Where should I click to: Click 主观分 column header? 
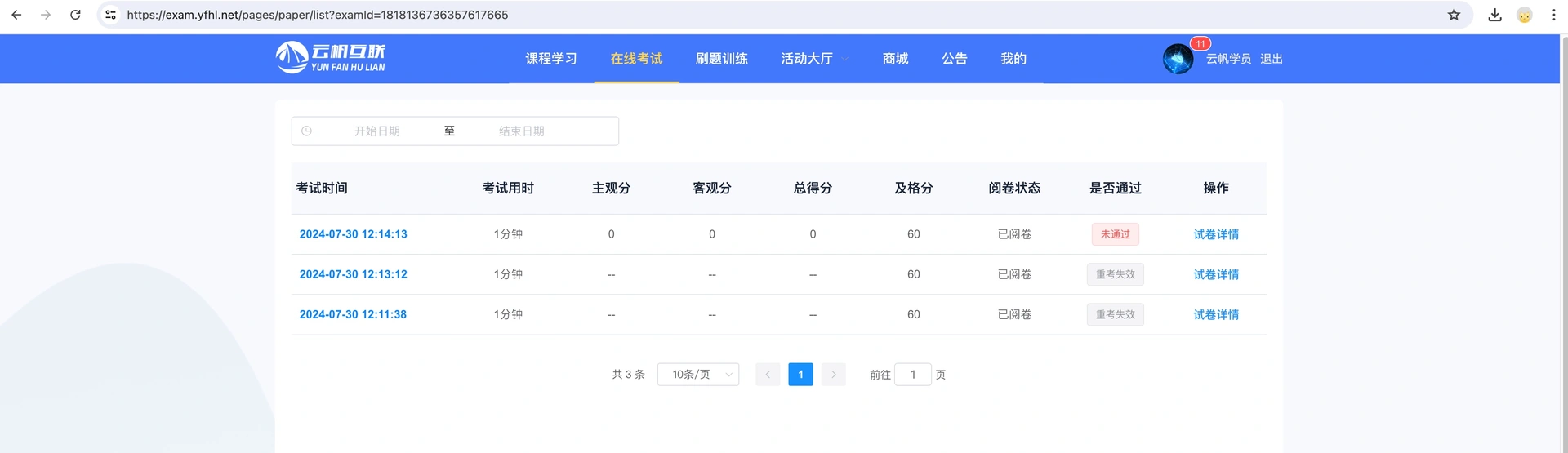pos(611,189)
